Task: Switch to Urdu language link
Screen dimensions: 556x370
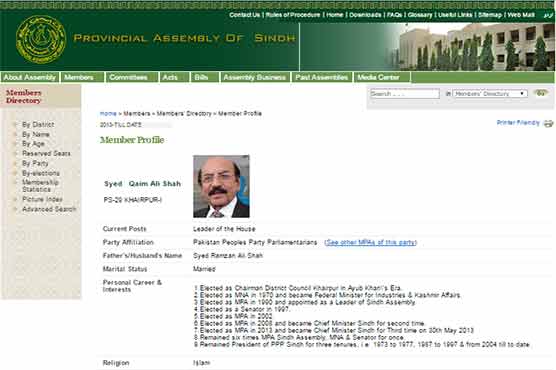Action: (548, 15)
